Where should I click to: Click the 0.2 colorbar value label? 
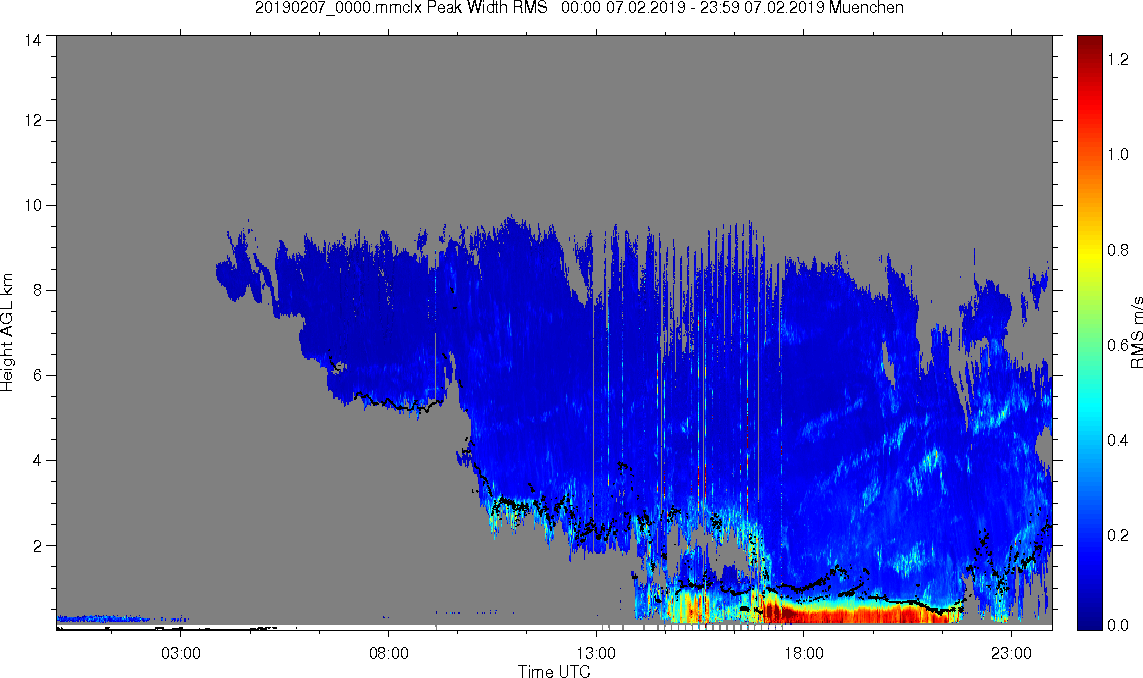(1118, 536)
